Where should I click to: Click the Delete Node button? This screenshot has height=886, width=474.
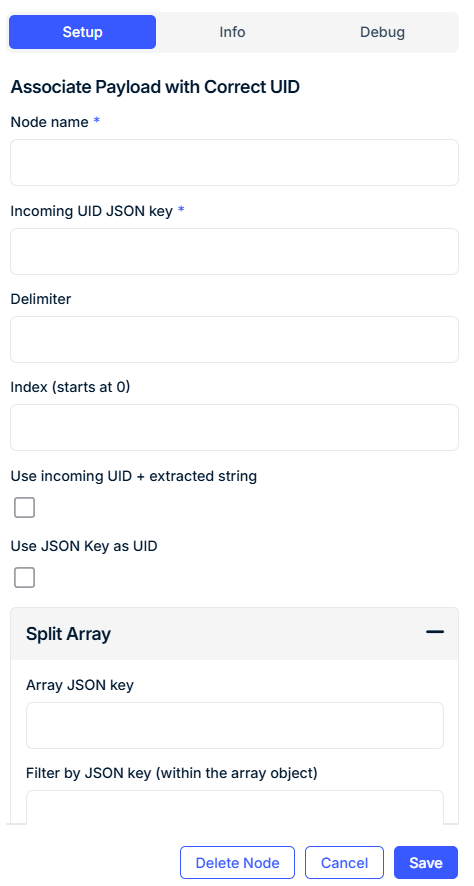237,863
